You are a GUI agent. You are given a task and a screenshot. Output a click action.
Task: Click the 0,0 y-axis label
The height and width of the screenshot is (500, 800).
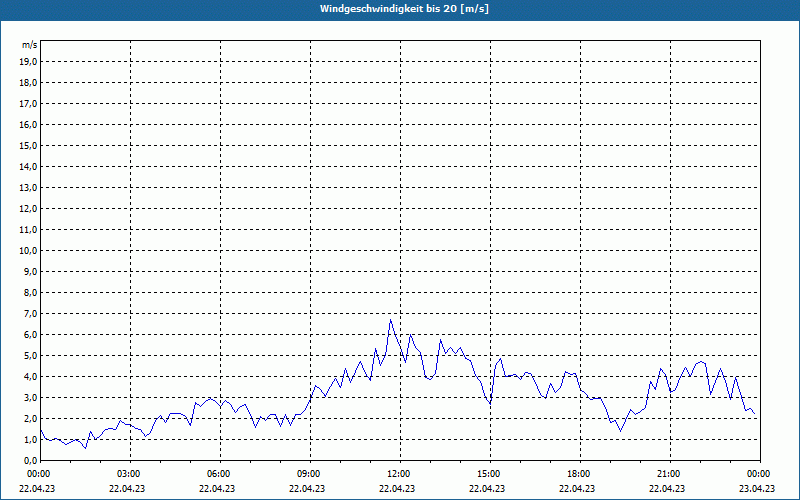[x=30, y=460]
